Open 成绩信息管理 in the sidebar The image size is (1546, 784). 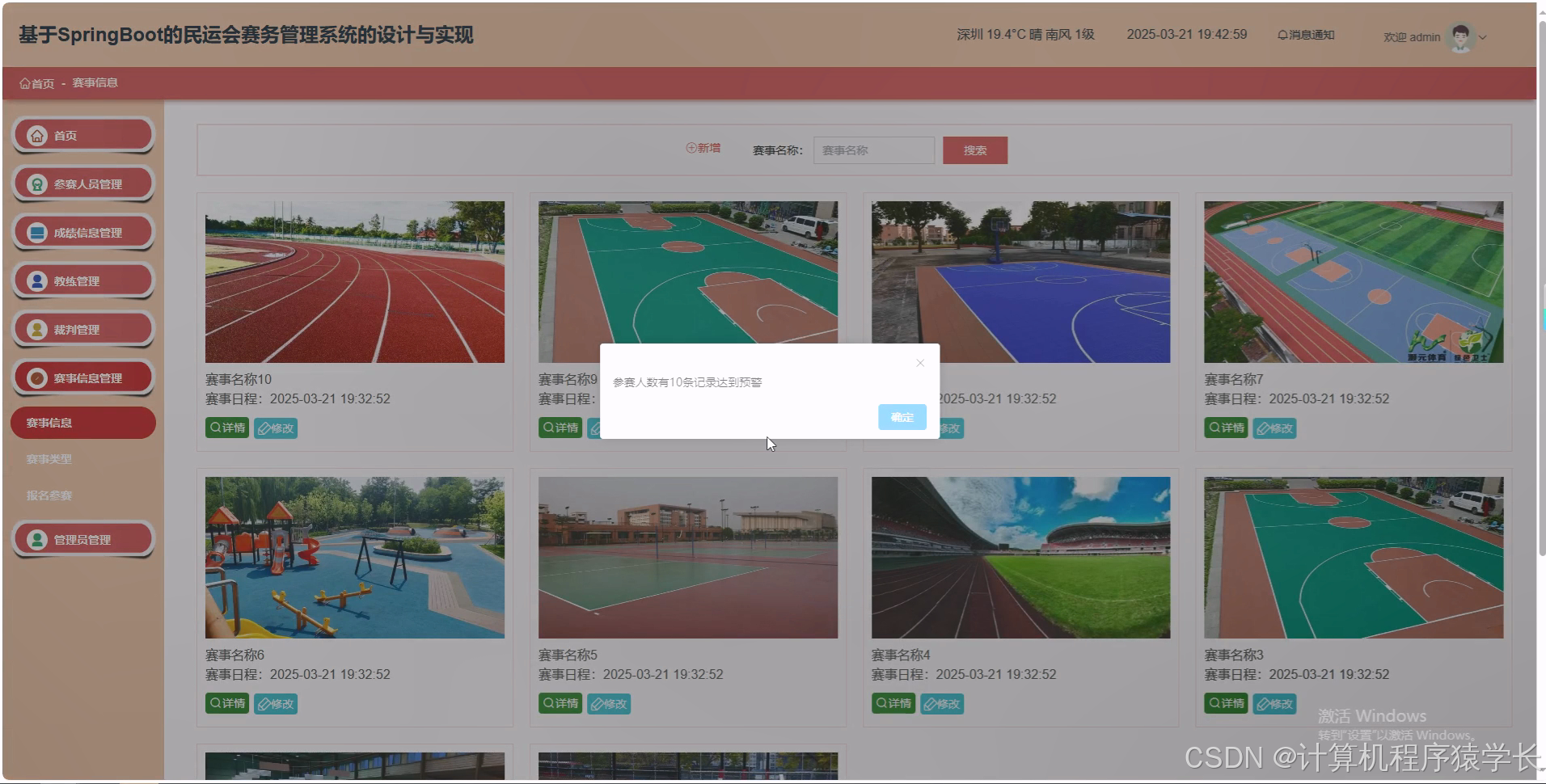coord(83,232)
